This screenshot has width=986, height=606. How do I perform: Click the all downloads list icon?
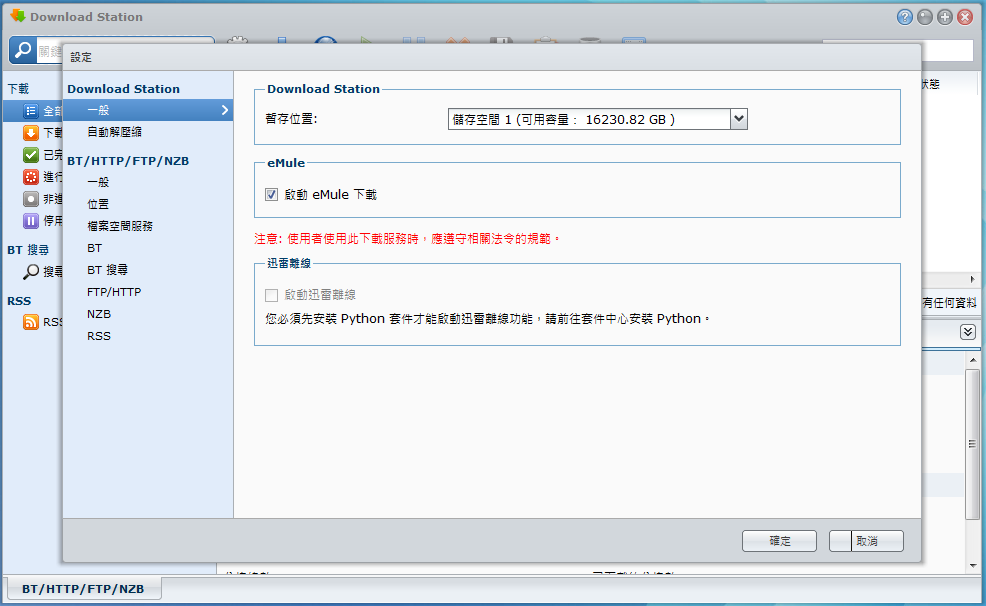tap(31, 111)
